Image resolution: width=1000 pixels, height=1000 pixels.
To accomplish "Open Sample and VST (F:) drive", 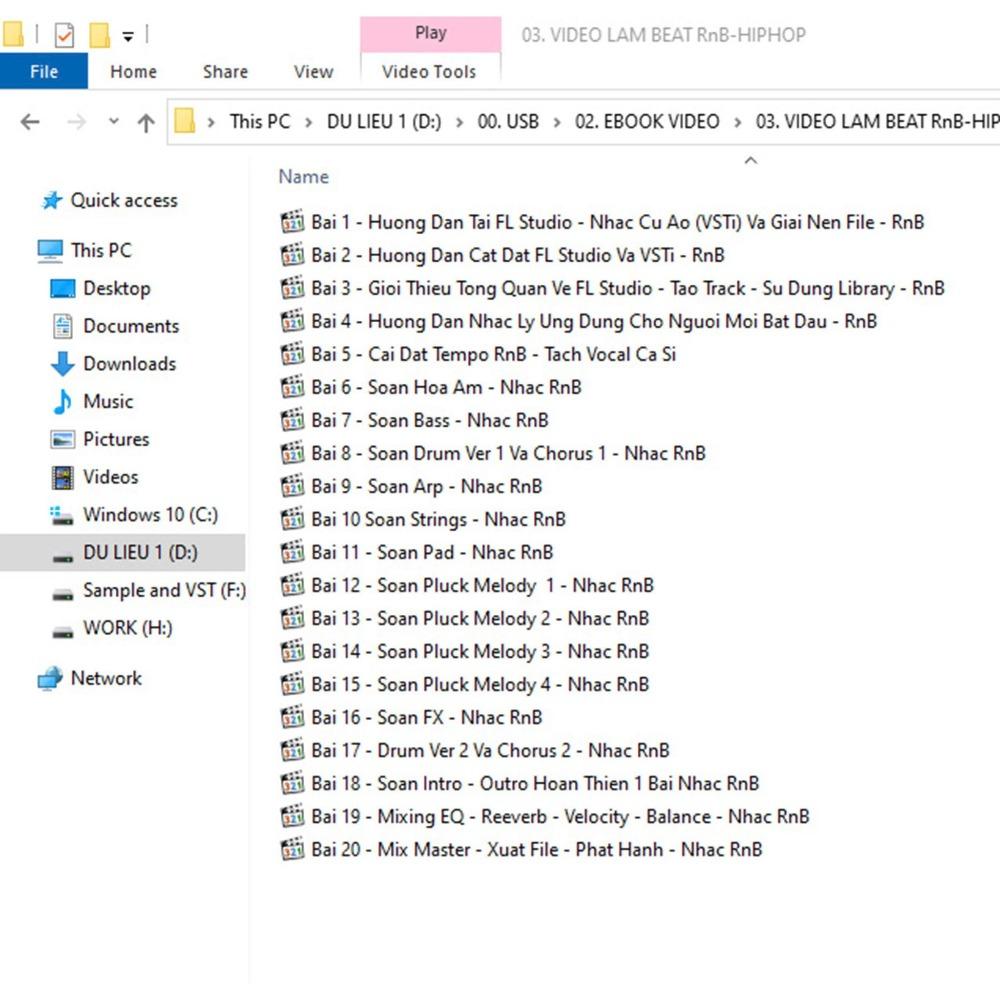I will point(165,590).
